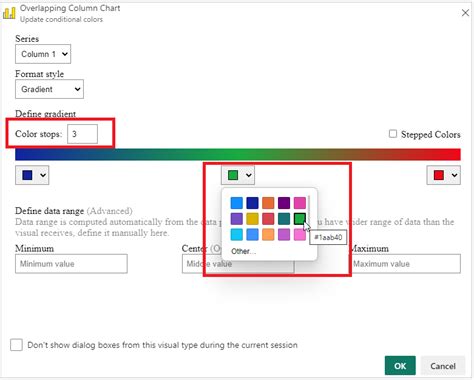Pick the red swatch in middle palette row
The image size is (474, 380).
[268, 219]
